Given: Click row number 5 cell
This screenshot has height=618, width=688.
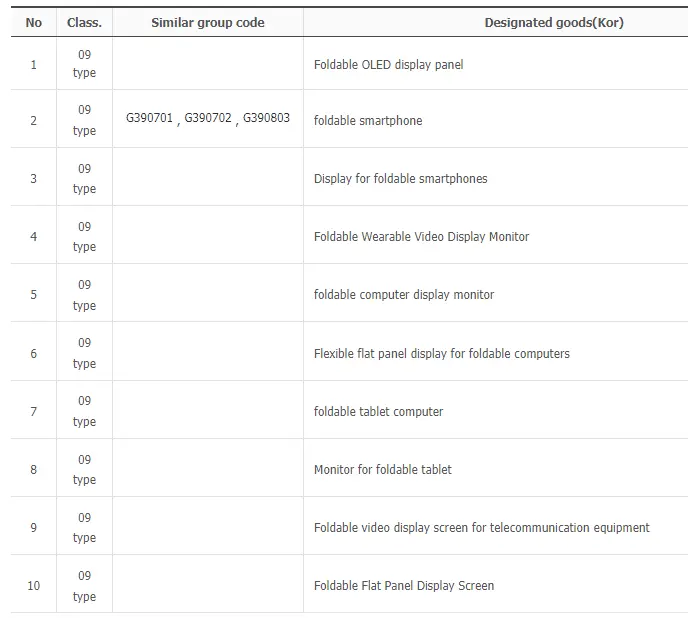Looking at the screenshot, I should (x=34, y=295).
